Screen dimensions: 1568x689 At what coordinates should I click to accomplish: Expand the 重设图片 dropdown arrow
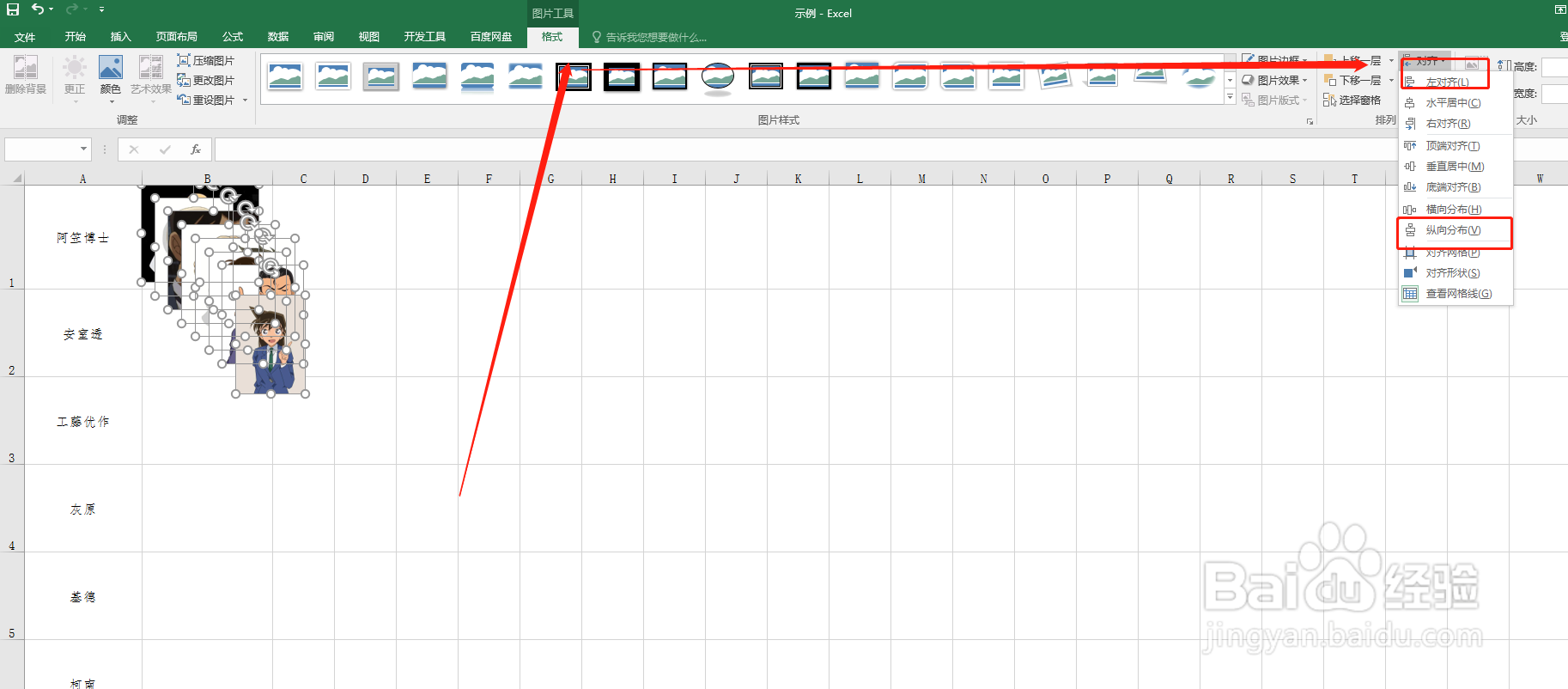(x=245, y=101)
